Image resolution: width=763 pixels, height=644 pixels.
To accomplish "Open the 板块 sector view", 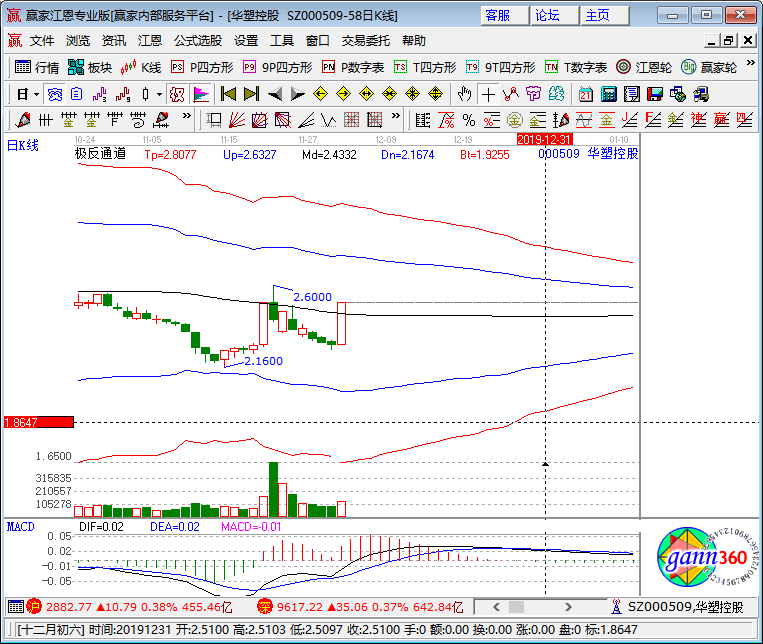I will [x=90, y=67].
